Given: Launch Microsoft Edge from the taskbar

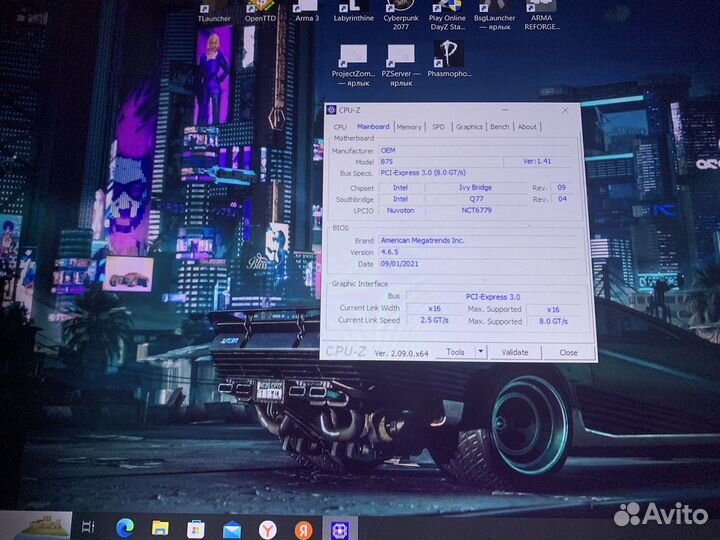Looking at the screenshot, I should (124, 526).
